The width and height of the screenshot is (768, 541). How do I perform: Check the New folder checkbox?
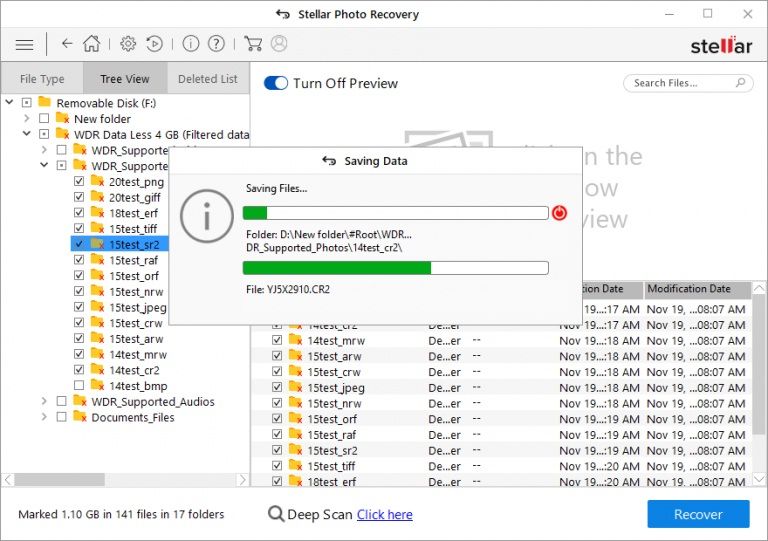point(44,118)
